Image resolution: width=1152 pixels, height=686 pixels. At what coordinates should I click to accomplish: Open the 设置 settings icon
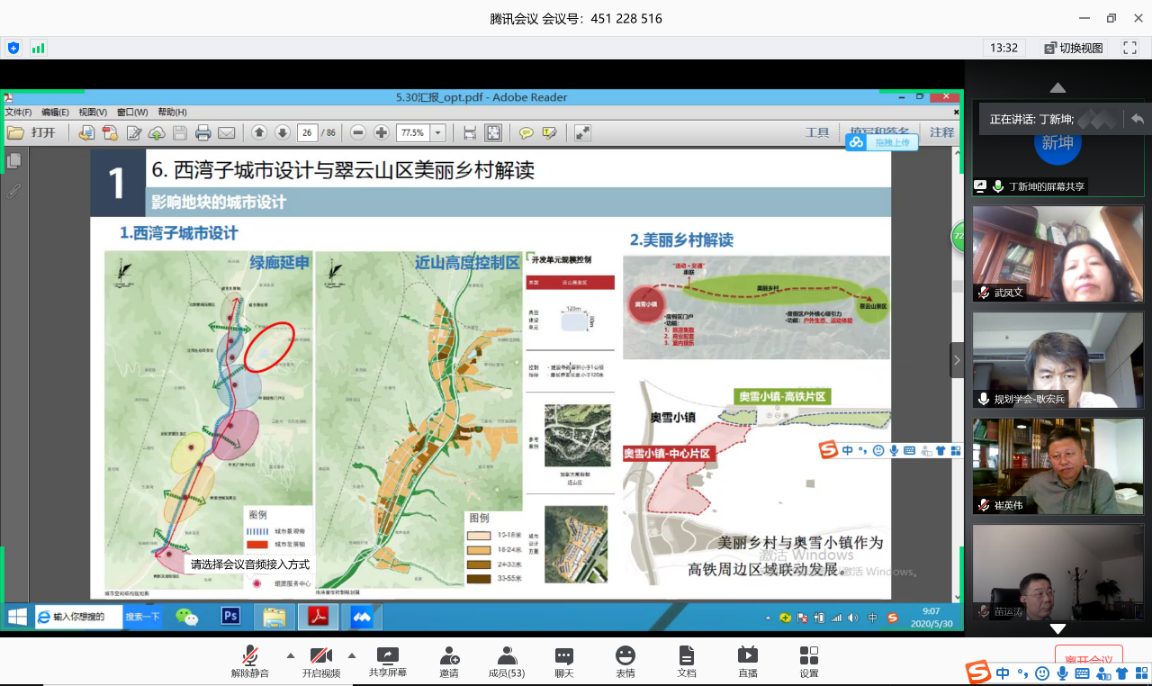(x=808, y=660)
